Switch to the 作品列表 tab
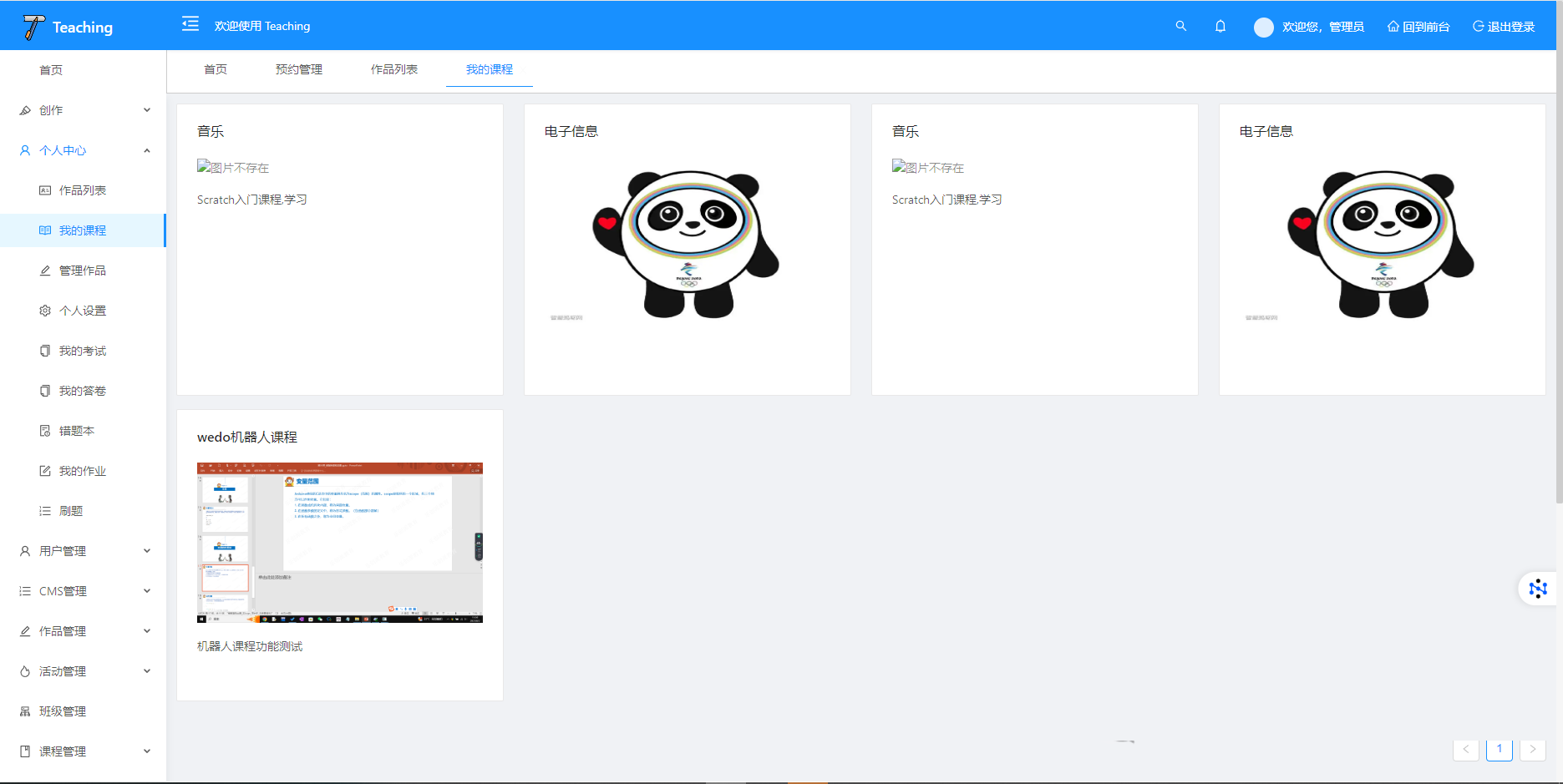 click(393, 69)
